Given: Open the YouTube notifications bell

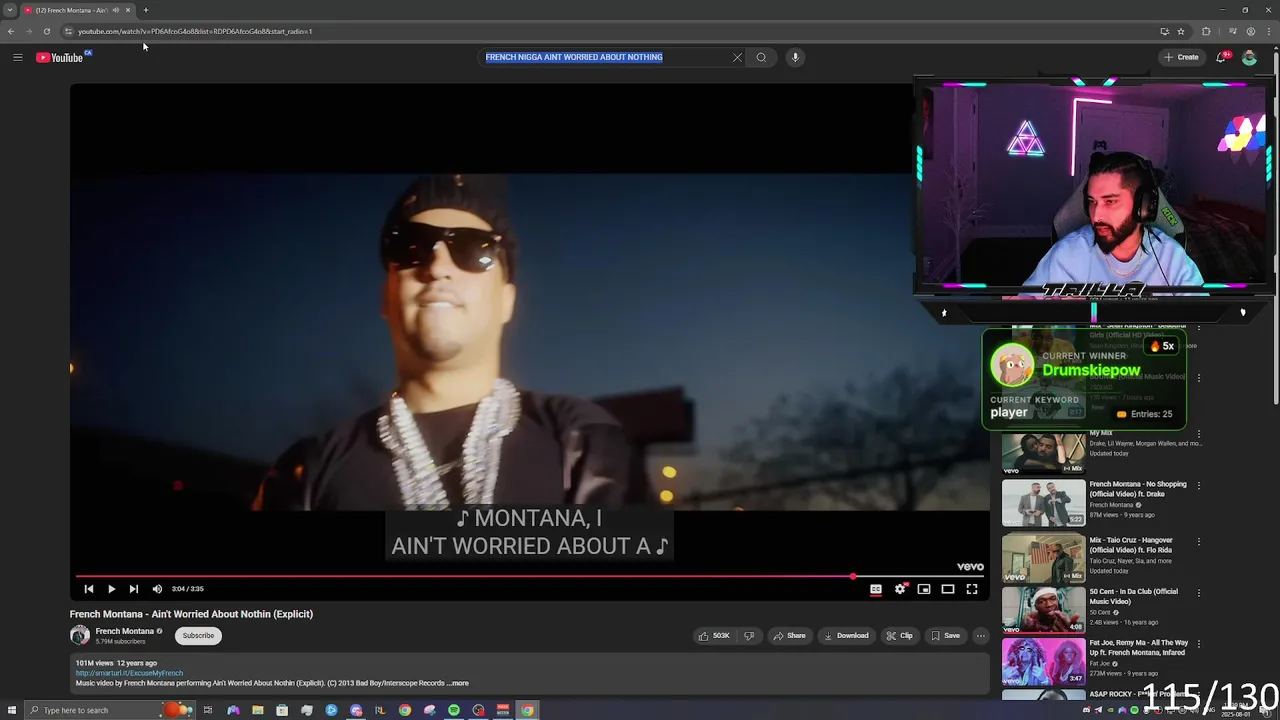Looking at the screenshot, I should click(x=1220, y=57).
